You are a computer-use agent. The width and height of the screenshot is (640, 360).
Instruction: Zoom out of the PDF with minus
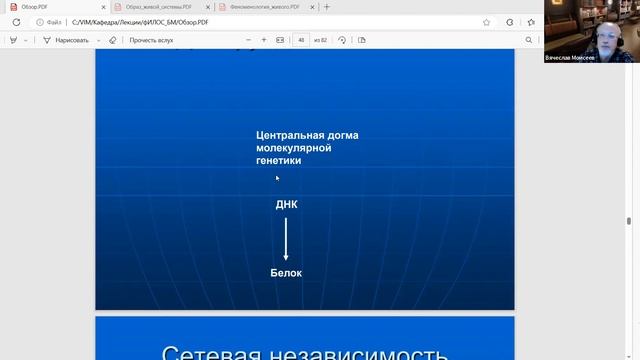point(249,40)
